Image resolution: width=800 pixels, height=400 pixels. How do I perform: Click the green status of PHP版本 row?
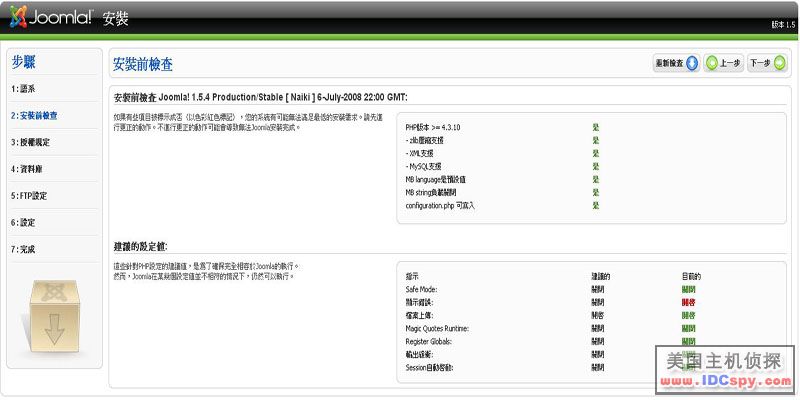point(595,128)
